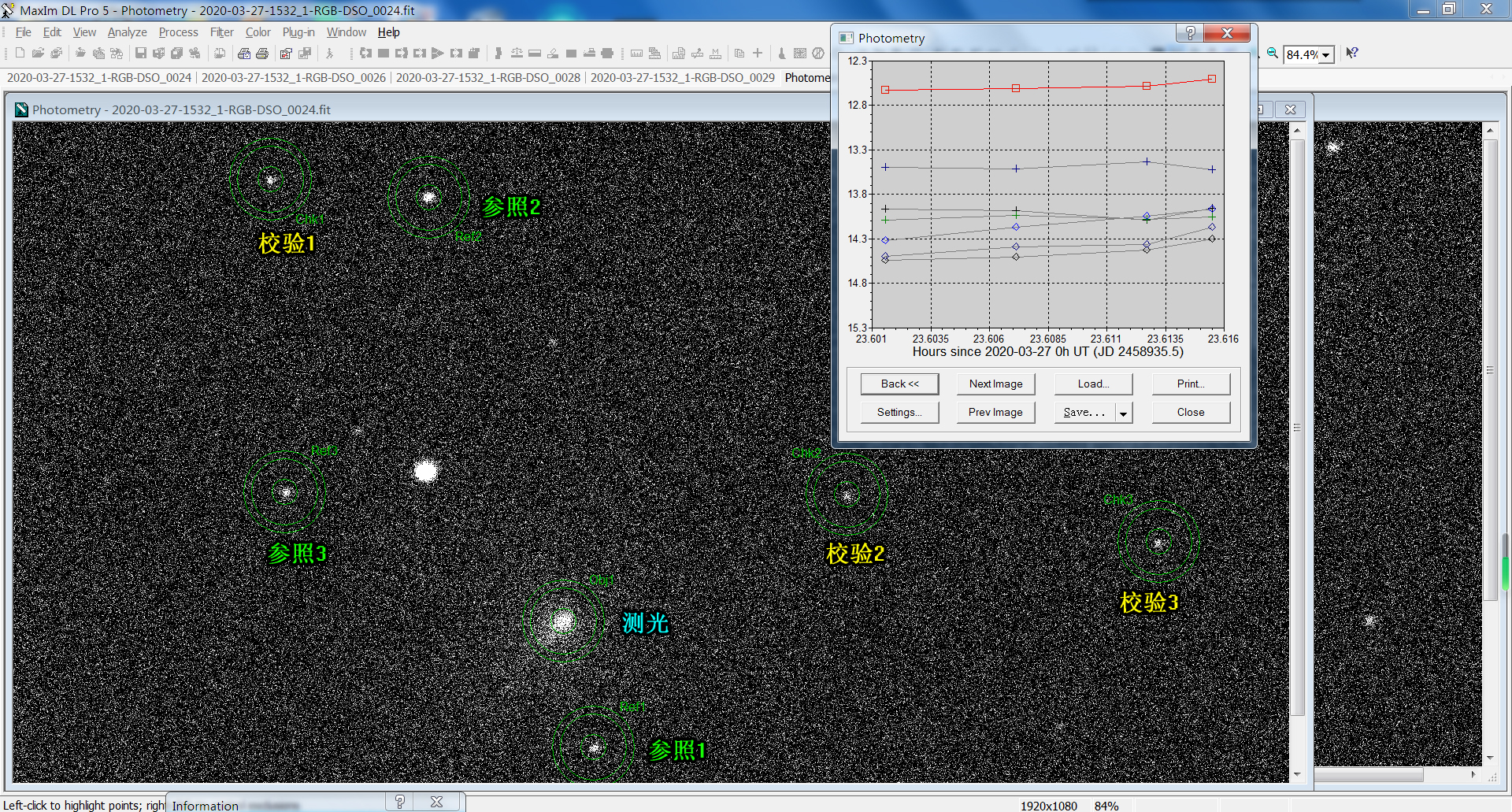Click the Settings... button
The image size is (1512, 812).
coord(900,412)
